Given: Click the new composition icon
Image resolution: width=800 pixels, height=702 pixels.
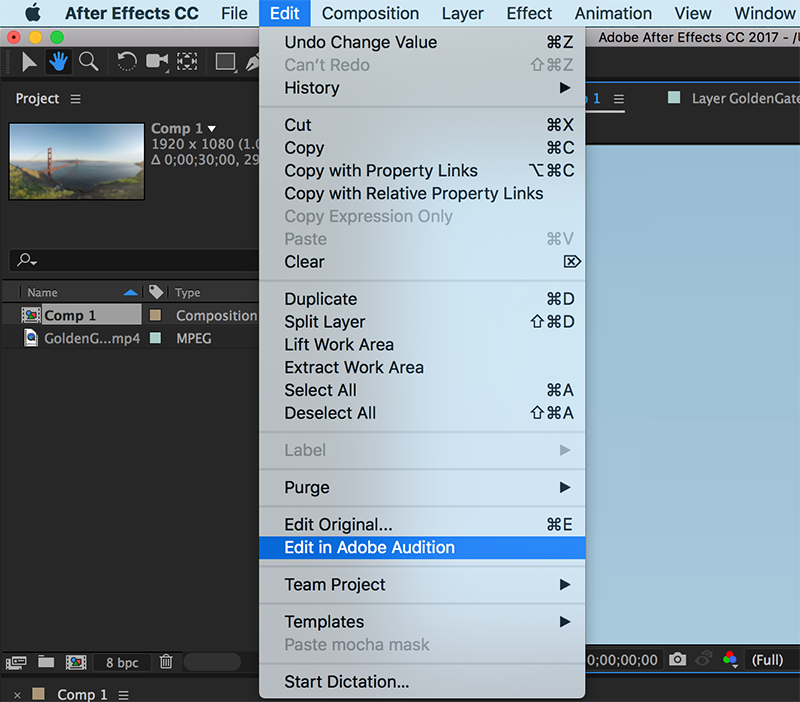Looking at the screenshot, I should (76, 662).
